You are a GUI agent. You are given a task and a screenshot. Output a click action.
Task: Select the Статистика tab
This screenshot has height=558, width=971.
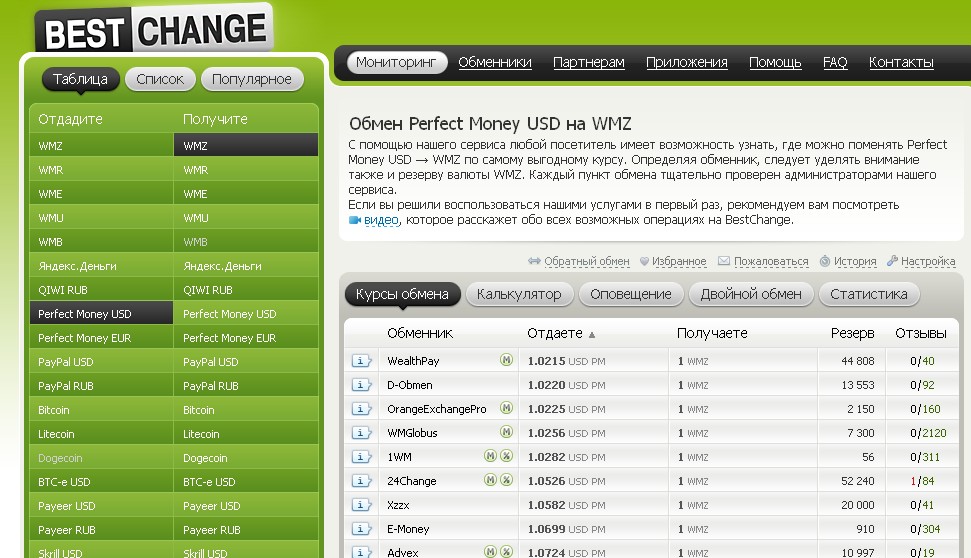click(869, 294)
